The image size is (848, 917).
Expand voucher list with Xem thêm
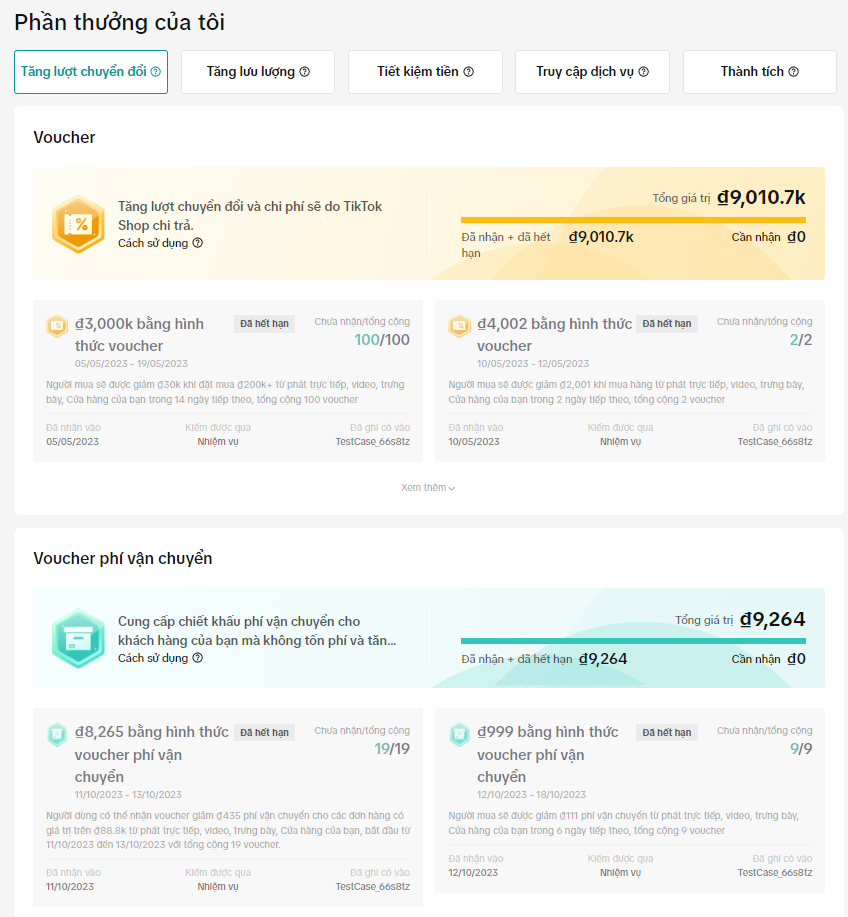(x=428, y=488)
